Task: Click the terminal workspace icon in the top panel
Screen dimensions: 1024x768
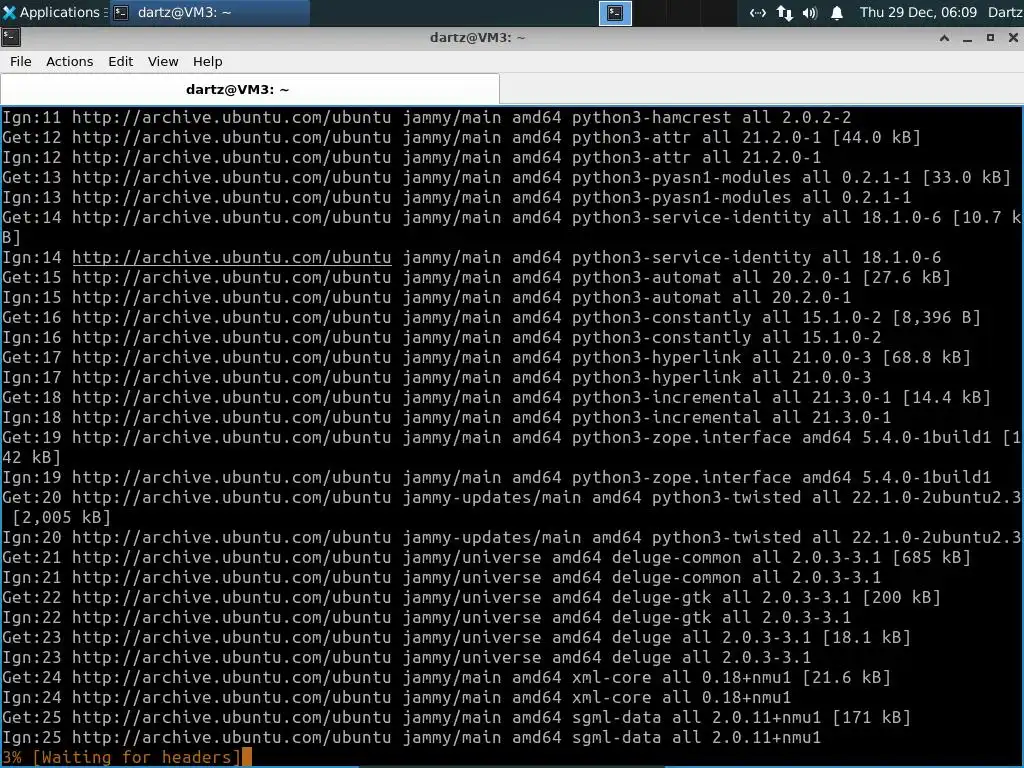Action: [x=615, y=12]
